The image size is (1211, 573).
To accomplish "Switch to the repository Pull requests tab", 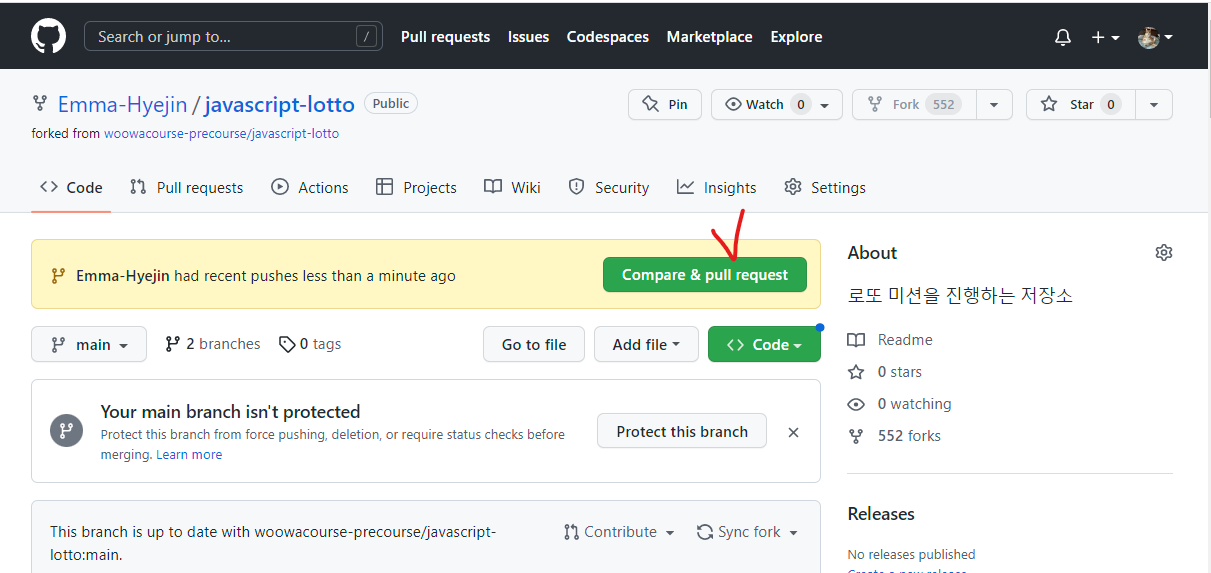I will click(187, 187).
